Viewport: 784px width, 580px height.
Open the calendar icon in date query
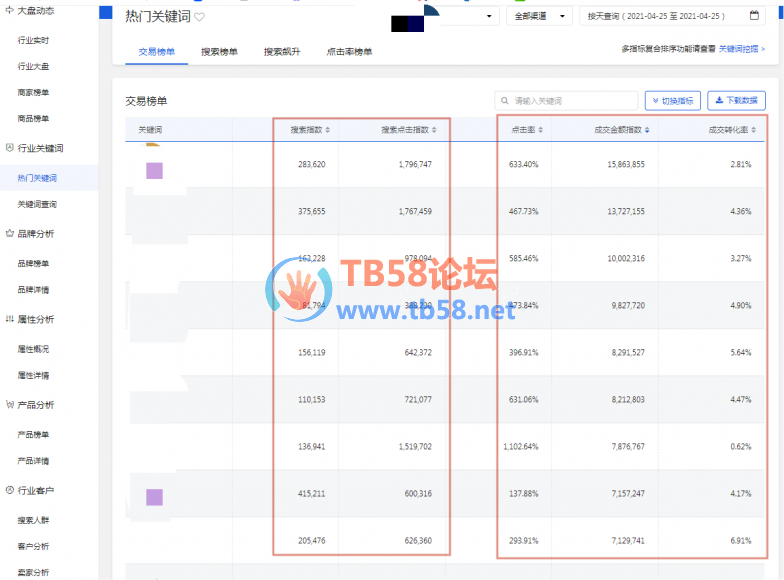coord(754,16)
